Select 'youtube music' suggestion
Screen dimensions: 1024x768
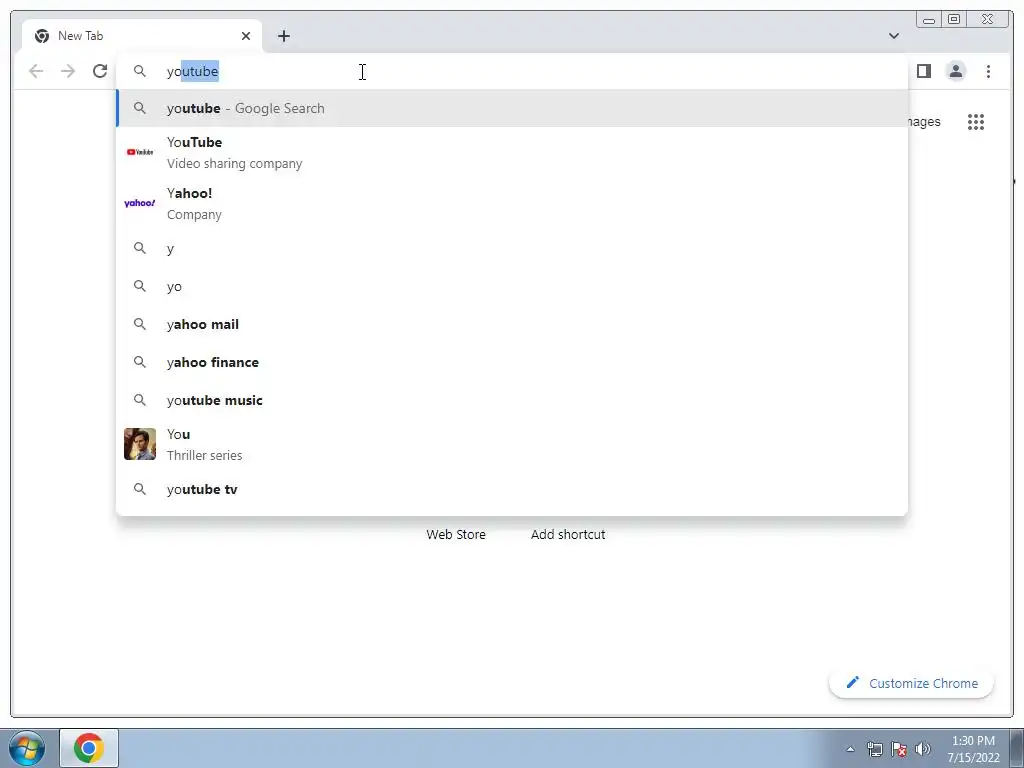tap(512, 400)
